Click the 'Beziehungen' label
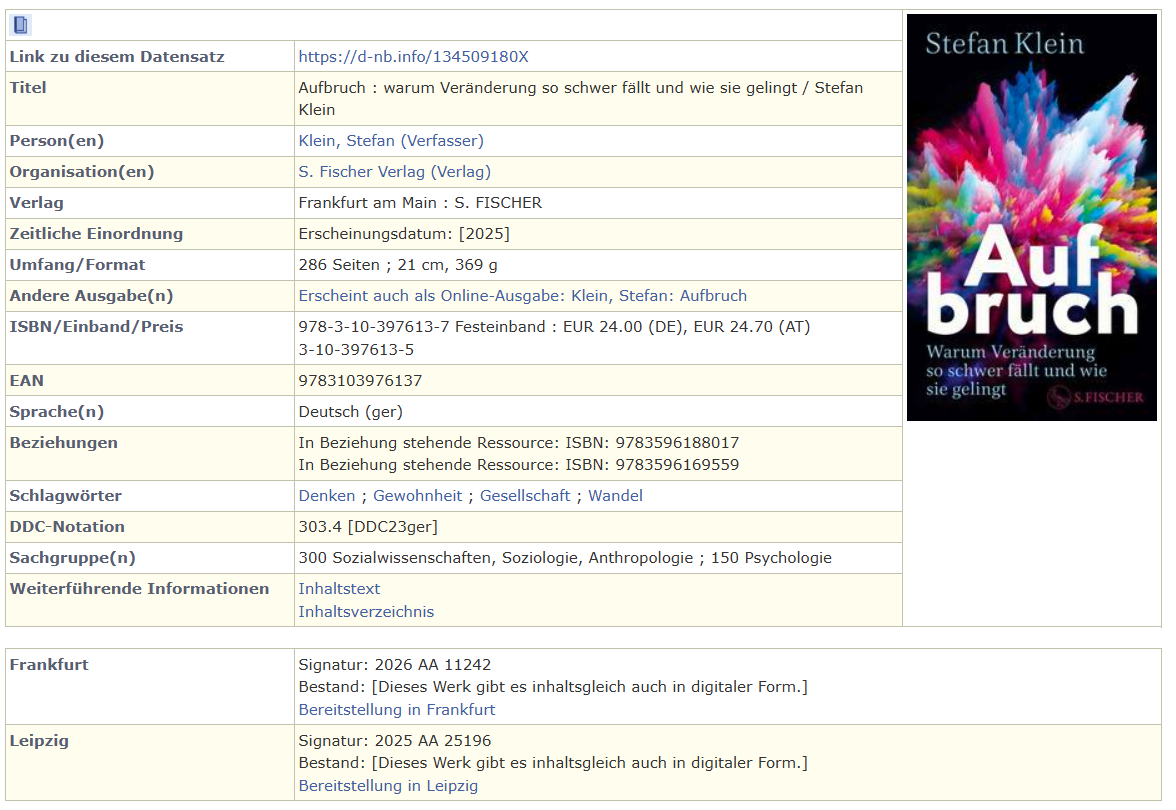 click(x=64, y=443)
